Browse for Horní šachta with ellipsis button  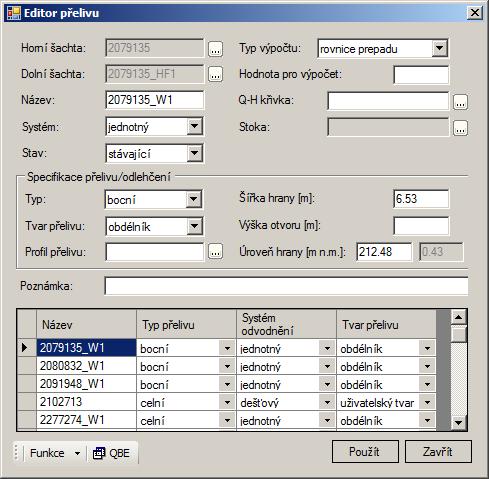(x=215, y=49)
